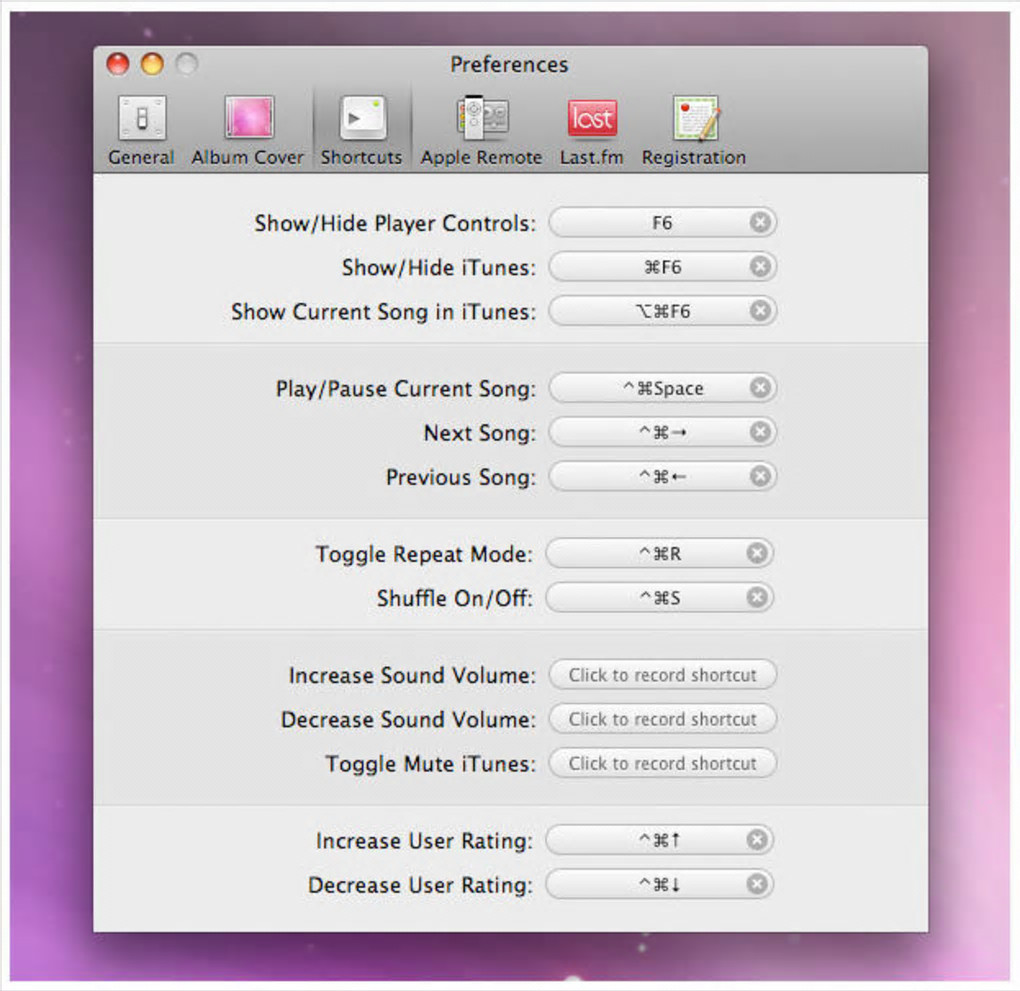Close the Preferences window
Viewport: 1020px width, 991px height.
click(x=118, y=65)
